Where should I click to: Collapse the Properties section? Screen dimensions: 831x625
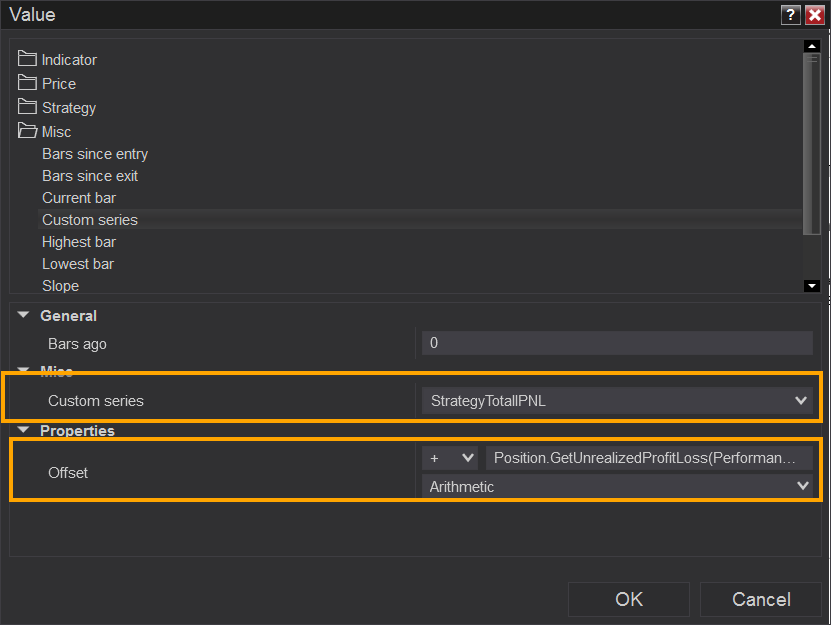pyautogui.click(x=23, y=431)
